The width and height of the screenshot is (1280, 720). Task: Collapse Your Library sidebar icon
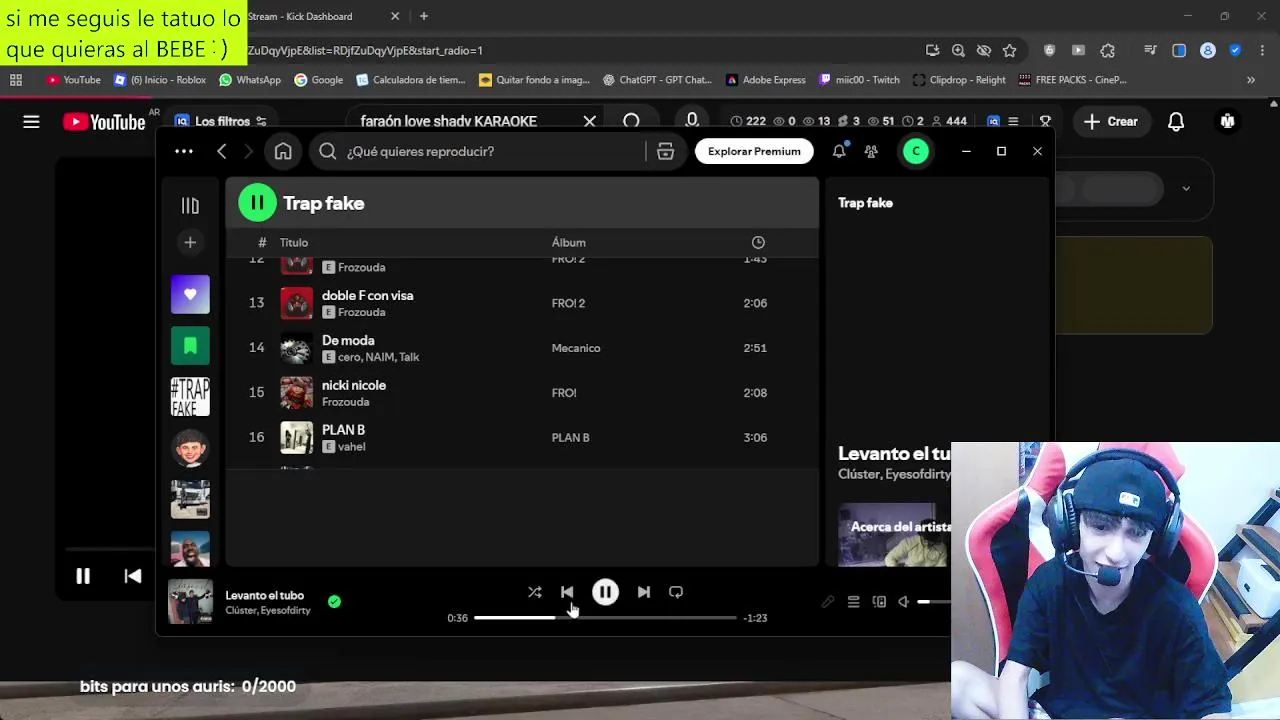click(190, 205)
